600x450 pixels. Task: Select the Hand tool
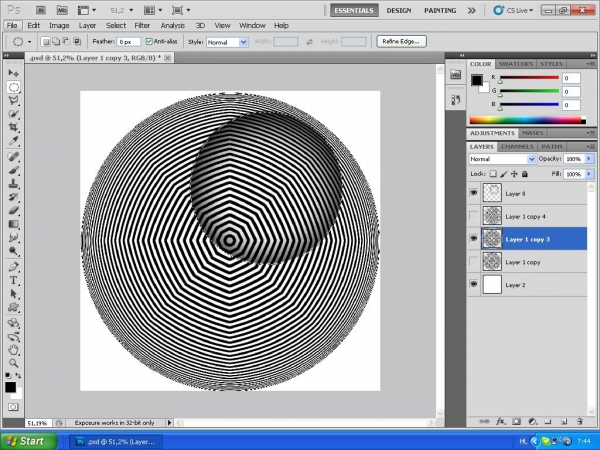point(13,349)
